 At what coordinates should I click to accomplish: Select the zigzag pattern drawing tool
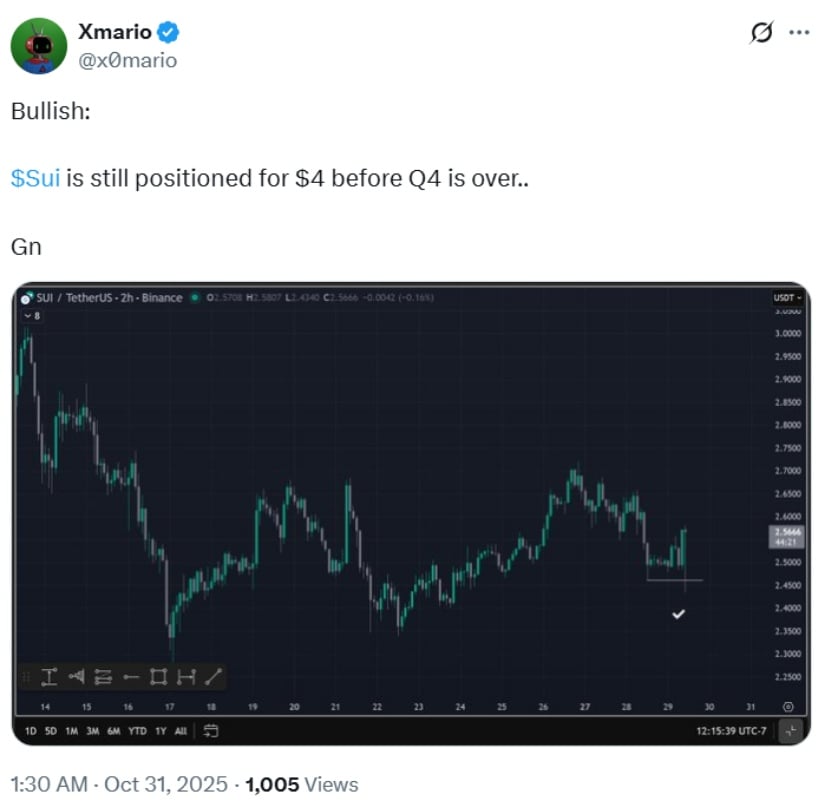pos(105,677)
